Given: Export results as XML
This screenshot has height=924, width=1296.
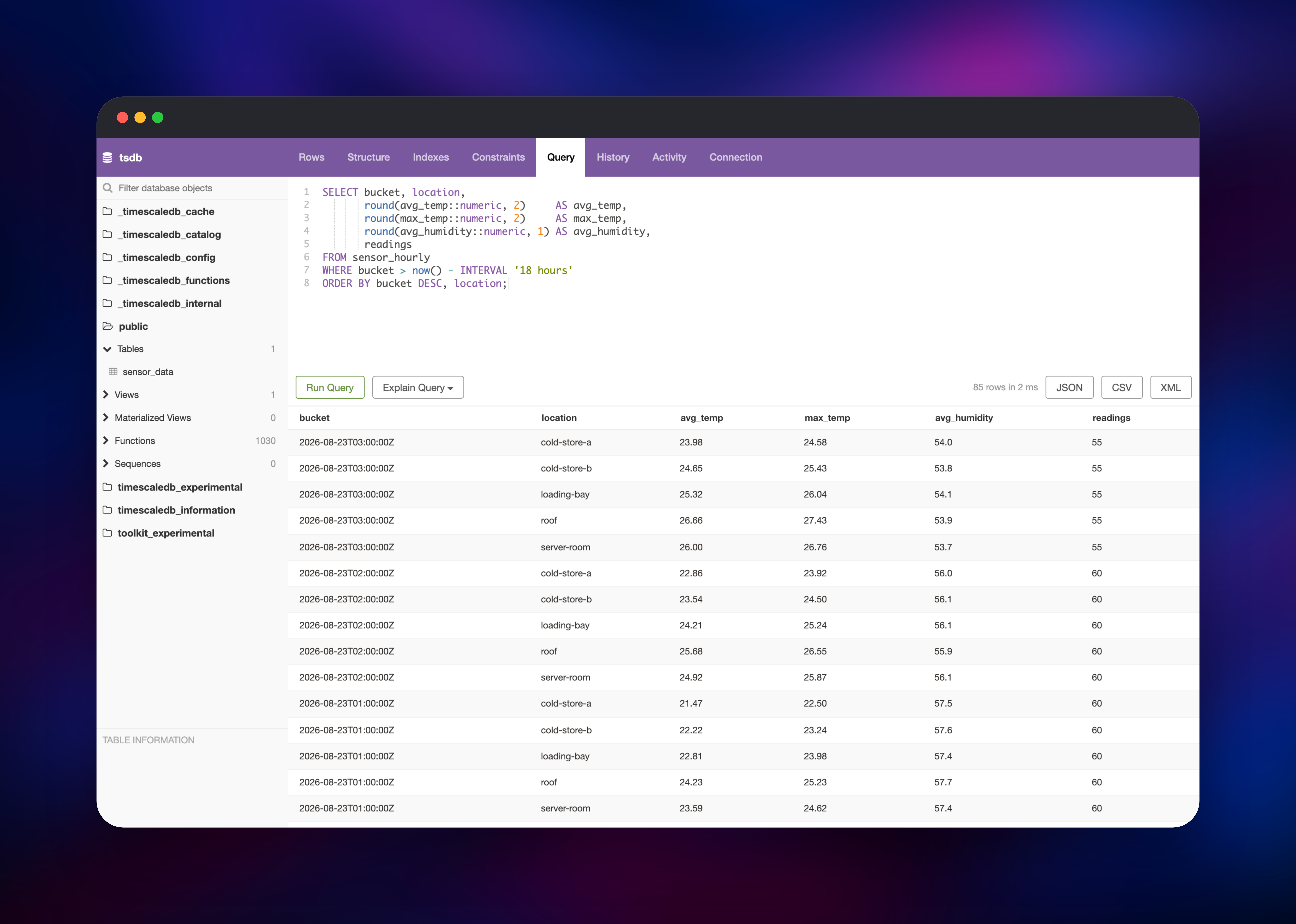Looking at the screenshot, I should 1171,387.
